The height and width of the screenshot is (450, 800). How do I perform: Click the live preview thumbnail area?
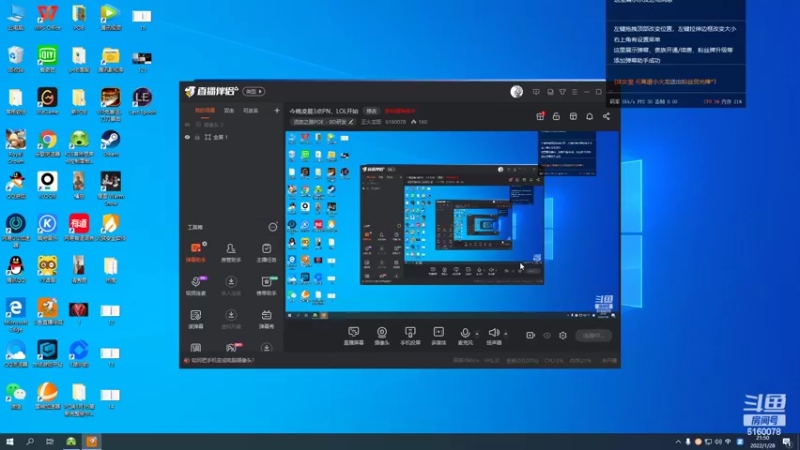pyautogui.click(x=451, y=225)
